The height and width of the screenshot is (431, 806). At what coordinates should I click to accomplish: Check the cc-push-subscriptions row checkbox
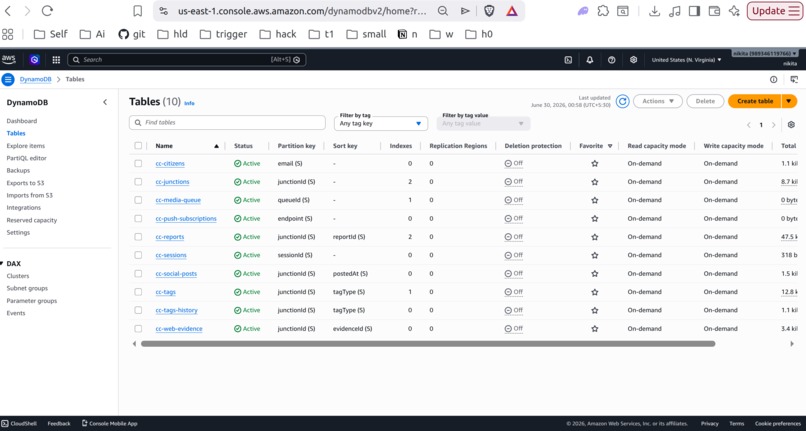[x=138, y=219]
